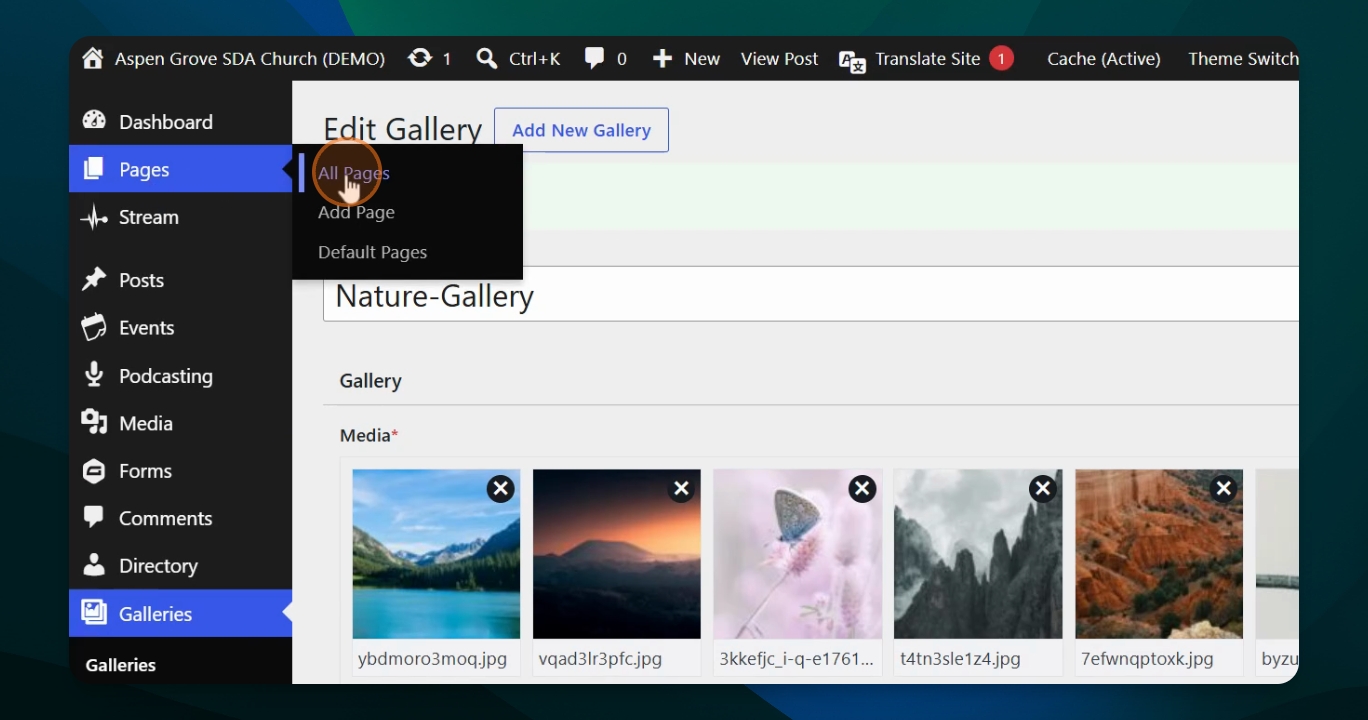Open Cache (Active) in the admin bar
The height and width of the screenshot is (720, 1368).
(1104, 59)
